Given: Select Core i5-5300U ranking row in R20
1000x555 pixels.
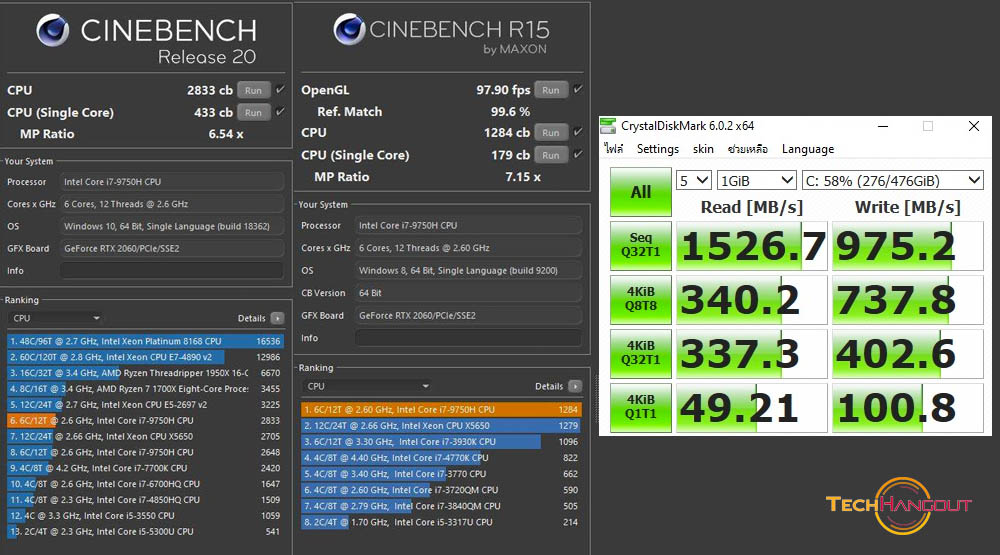Looking at the screenshot, I should (x=145, y=531).
